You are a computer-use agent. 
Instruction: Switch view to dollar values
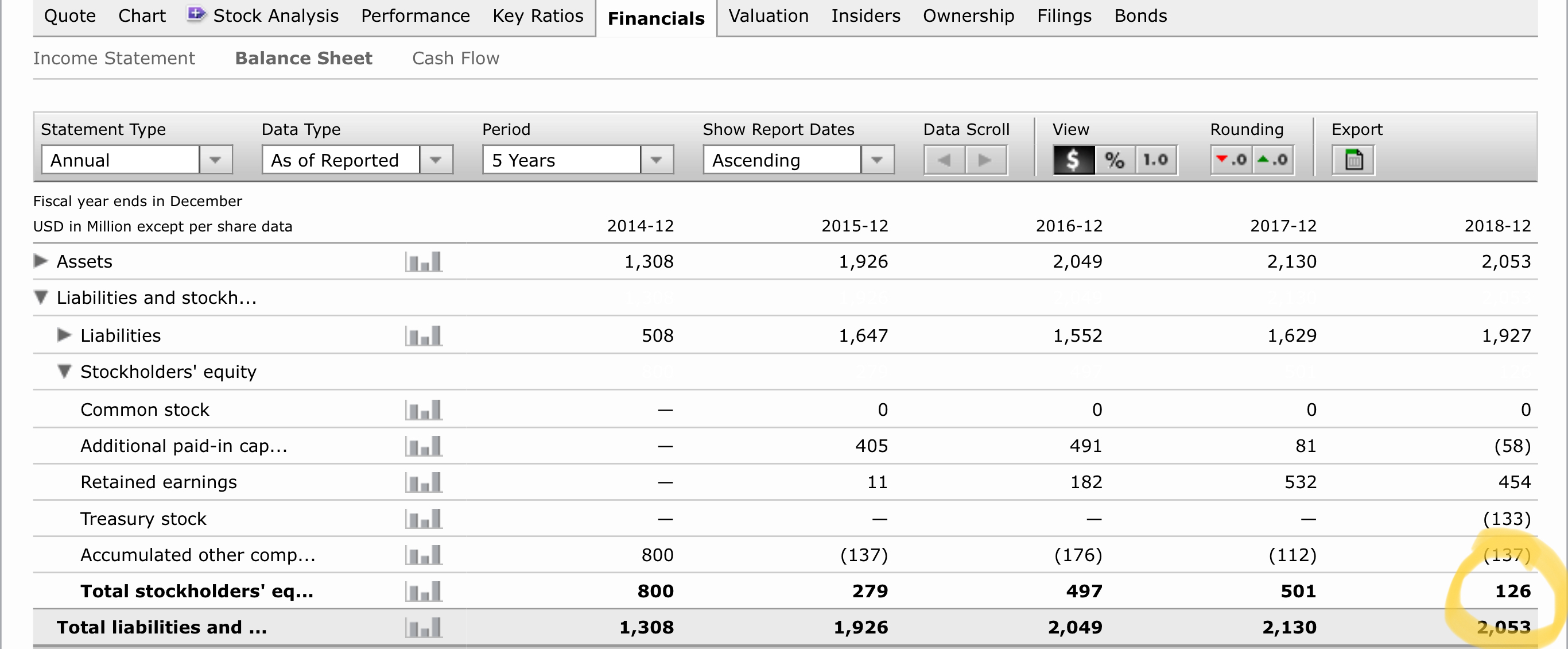1074,160
